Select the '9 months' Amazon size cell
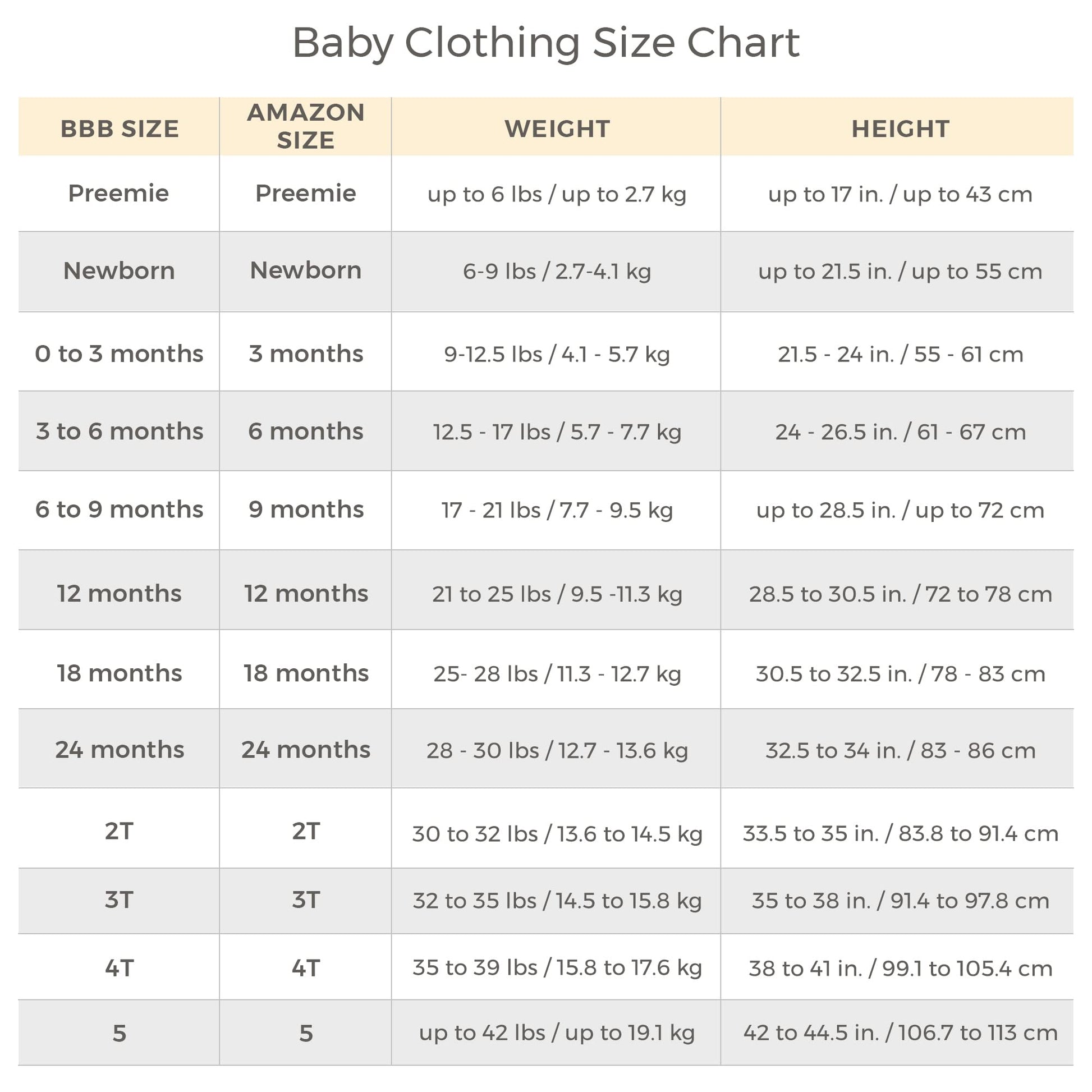1092x1092 pixels. tap(306, 510)
